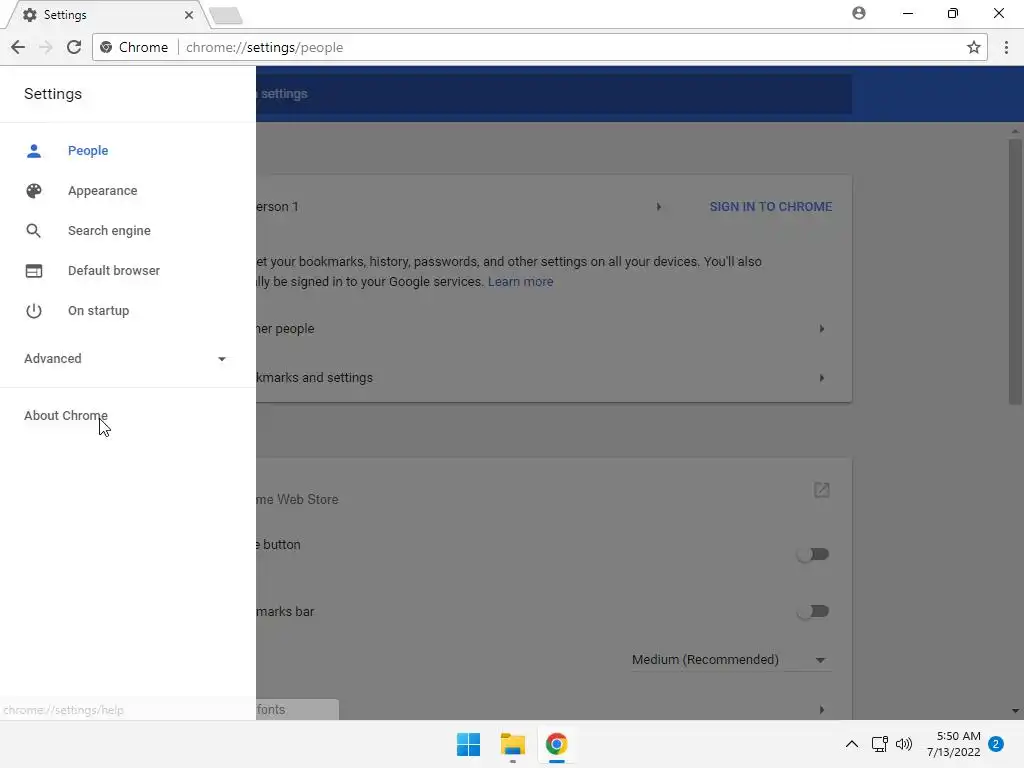Open the Medium (Recommended) font size dropdown
1024x768 pixels.
click(x=730, y=660)
